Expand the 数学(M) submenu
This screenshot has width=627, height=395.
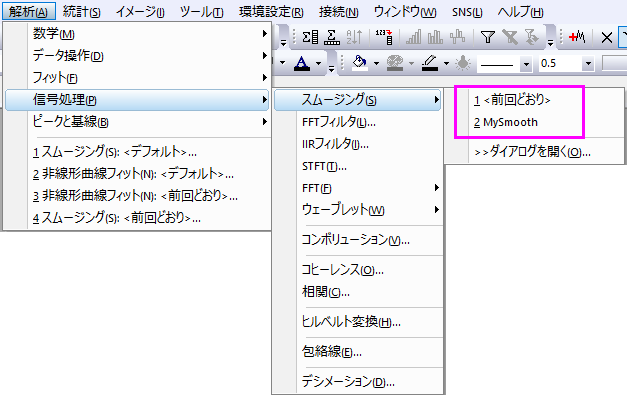[137, 34]
